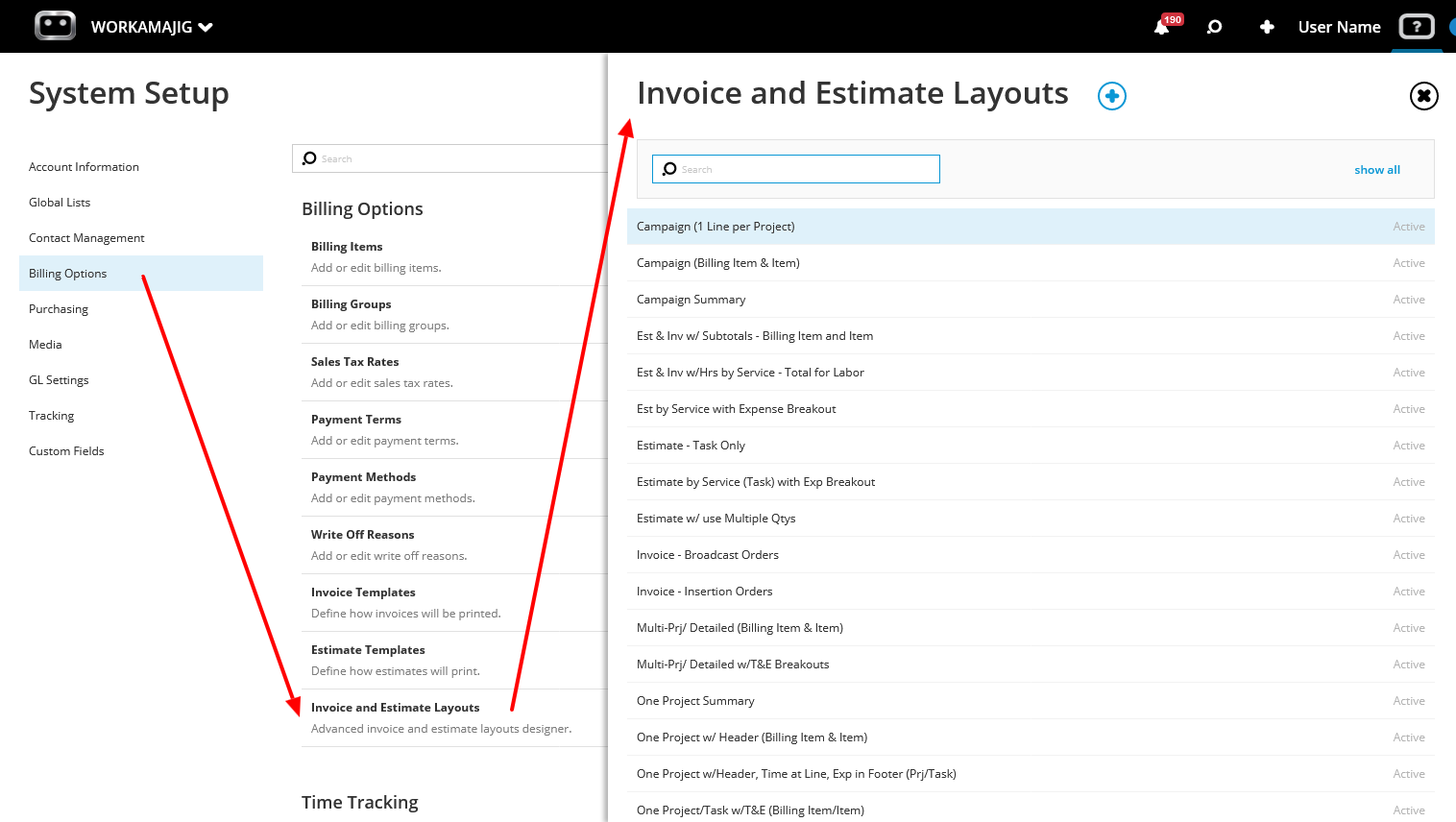
Task: Select Billing Options in the sidebar
Action: point(141,274)
